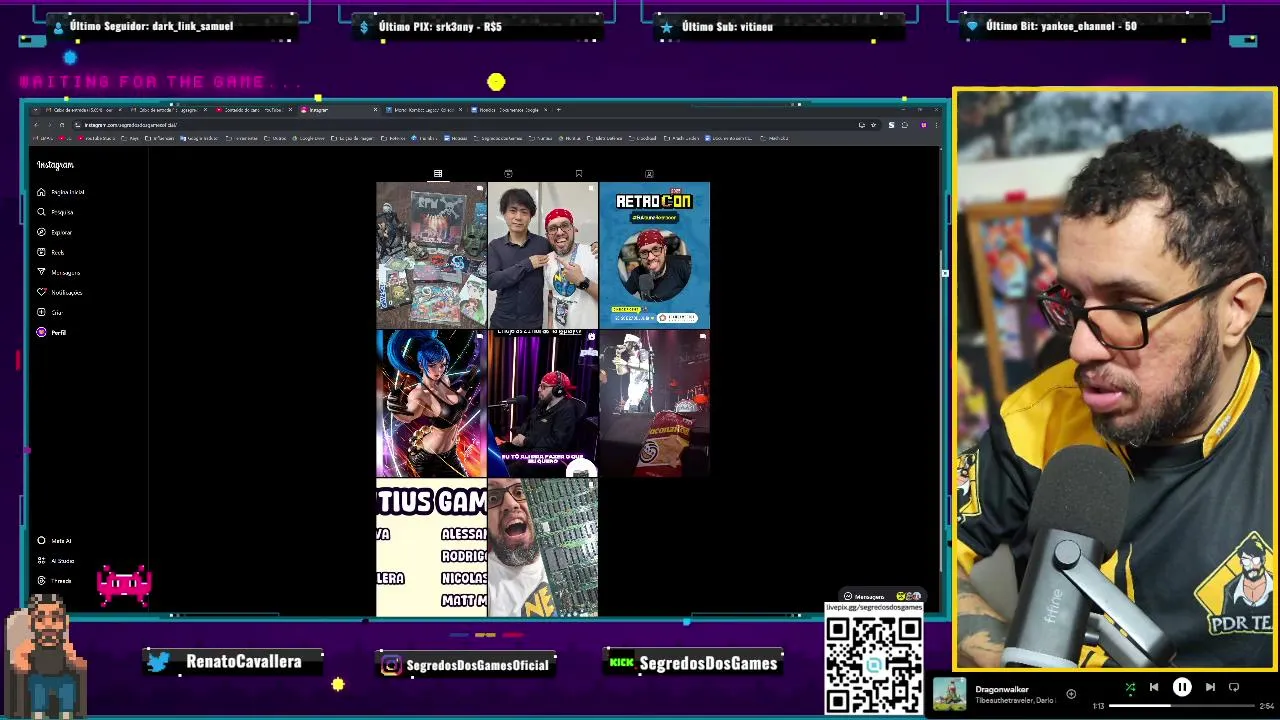Open blue-haired character artwork post
This screenshot has width=1280, height=720.
[x=431, y=403]
